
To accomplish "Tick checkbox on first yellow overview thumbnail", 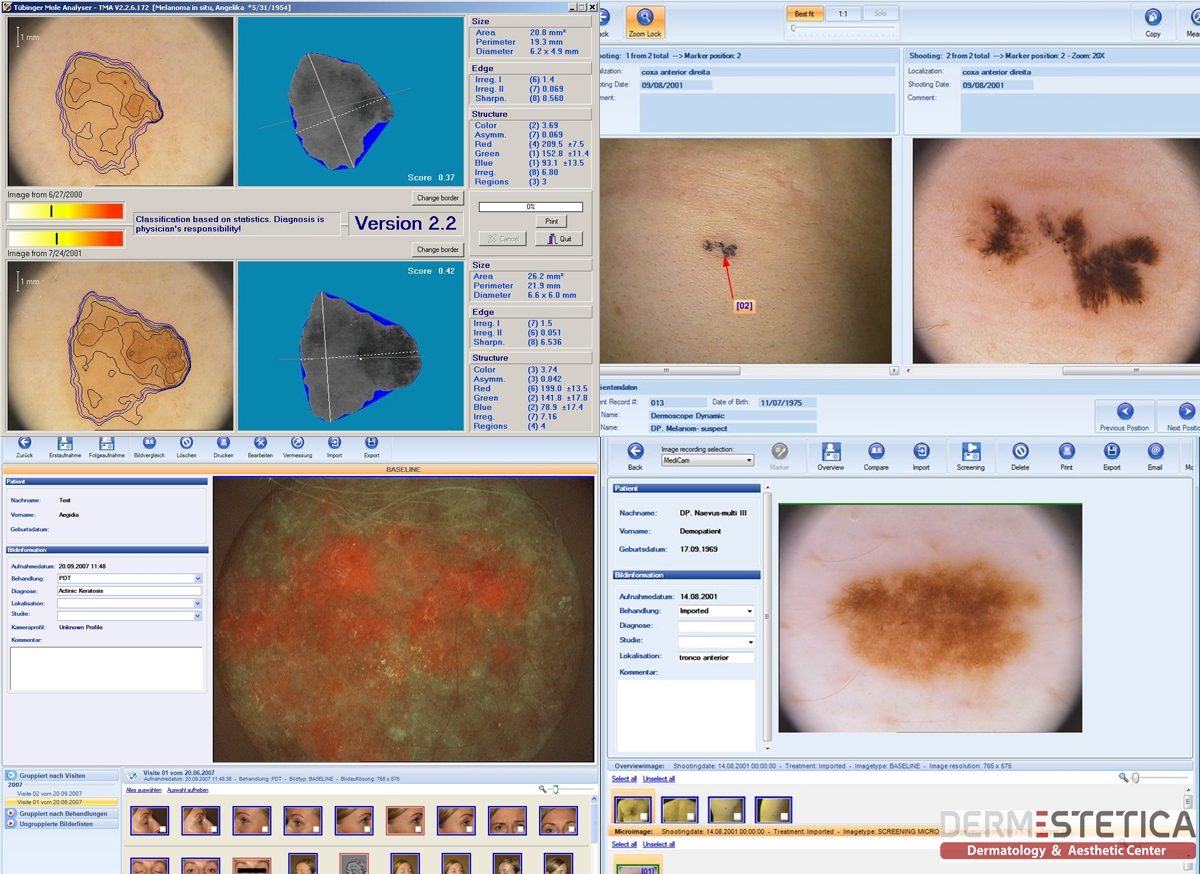I will [645, 817].
